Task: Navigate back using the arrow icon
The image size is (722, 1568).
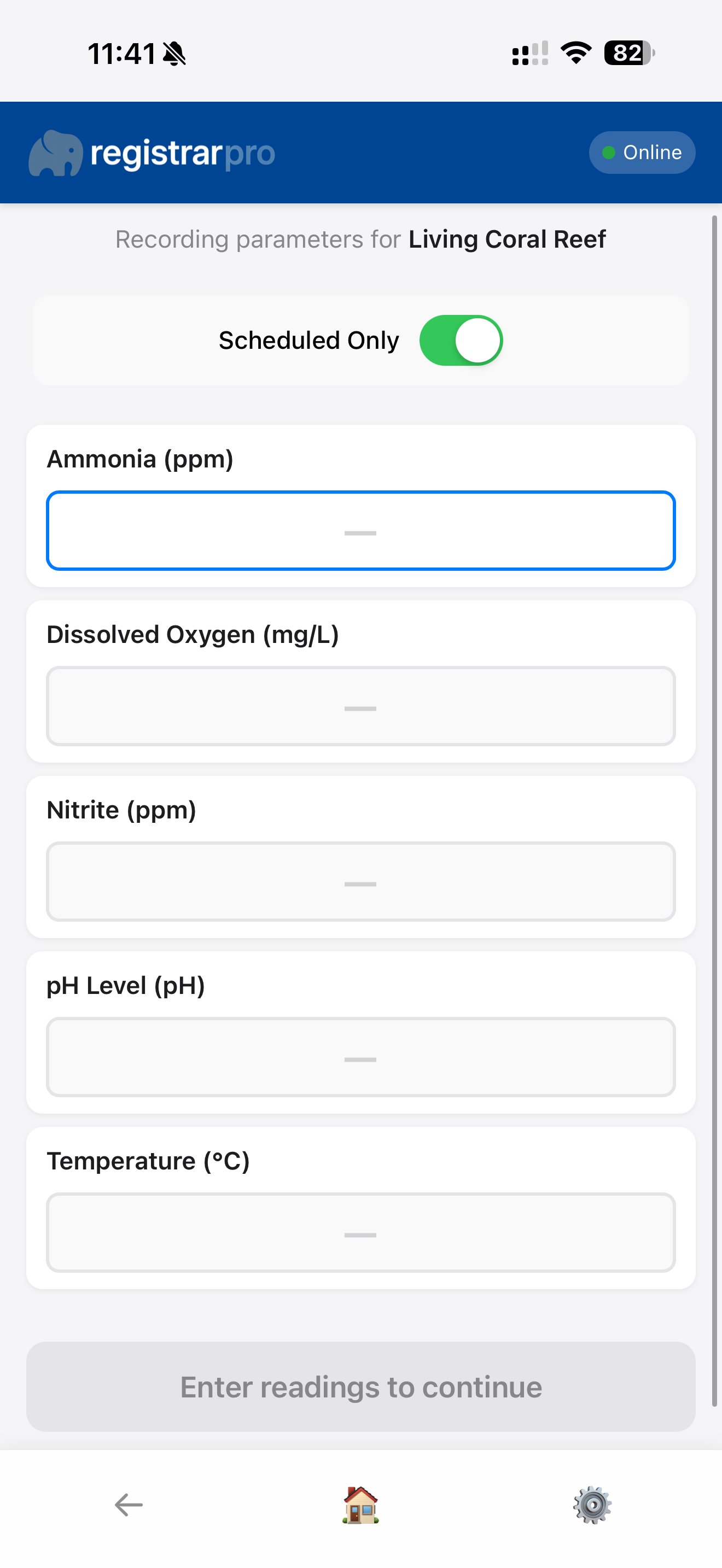Action: [x=127, y=1503]
